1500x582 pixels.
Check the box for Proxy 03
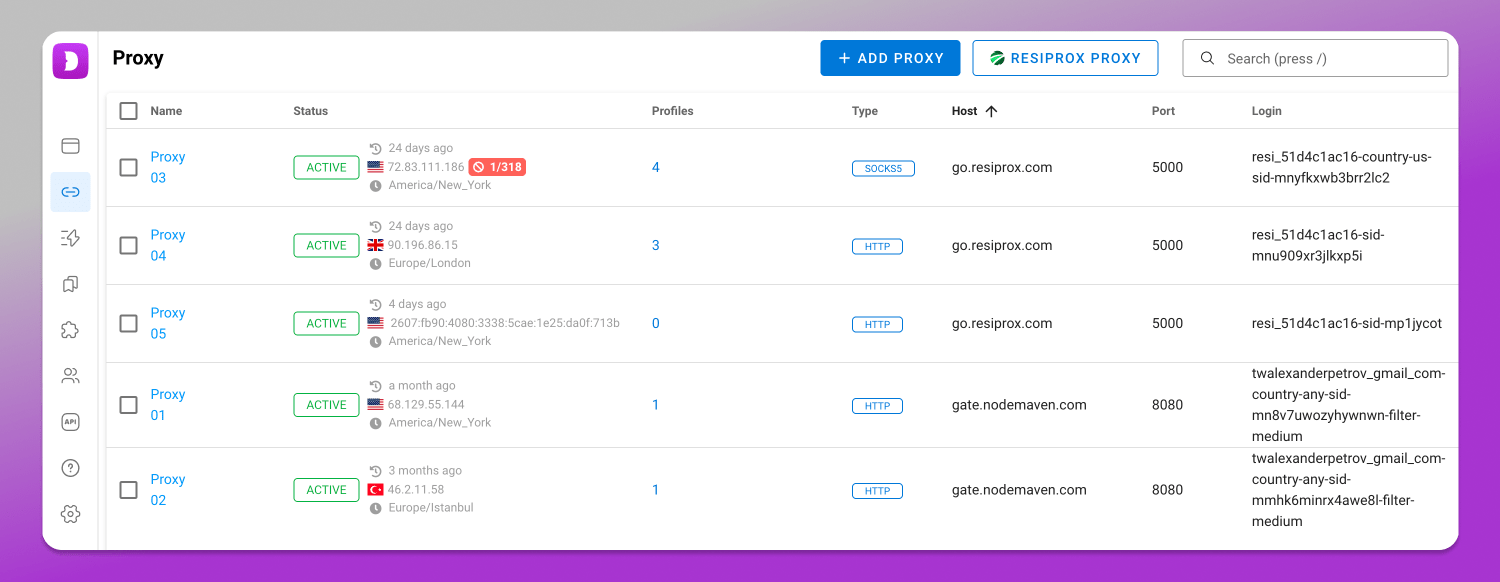(128, 167)
